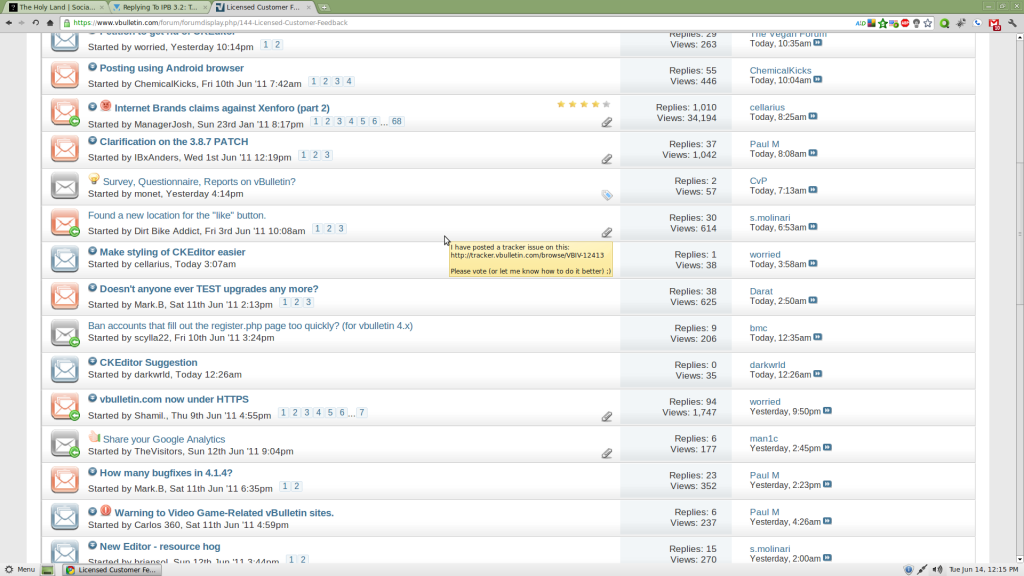Click the blue phone bubble extension icon
Image resolution: width=1024 pixels, height=576 pixels.
(978, 24)
